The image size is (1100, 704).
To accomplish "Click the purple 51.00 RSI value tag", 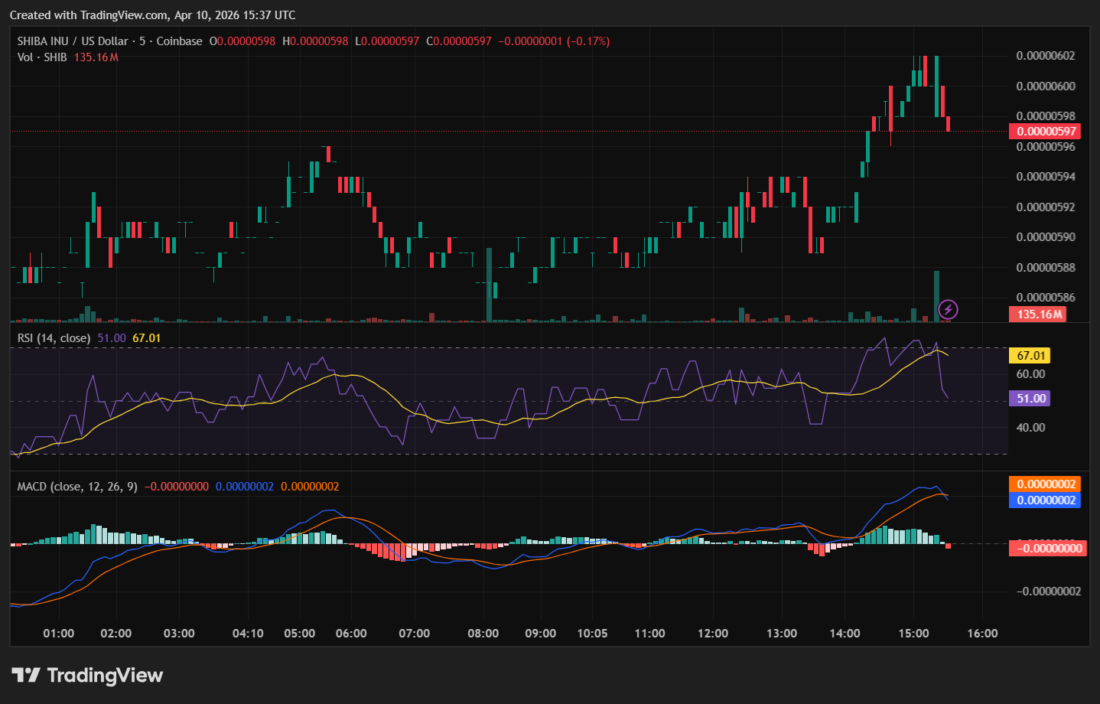I will [x=1031, y=398].
